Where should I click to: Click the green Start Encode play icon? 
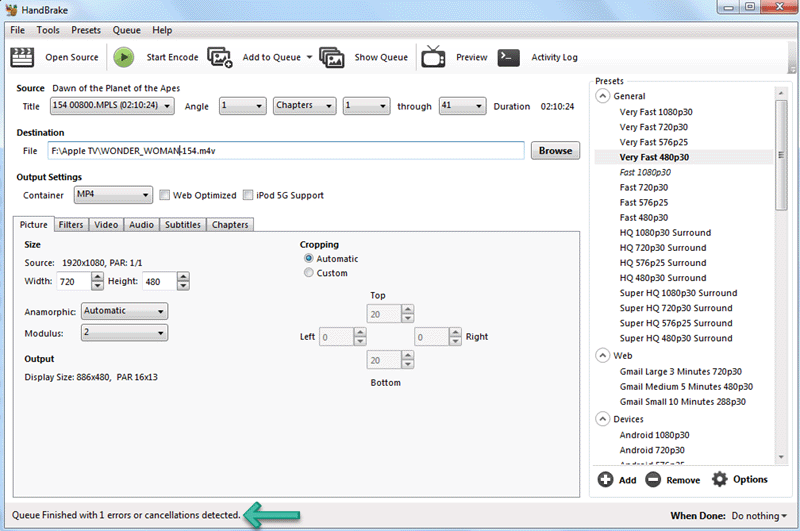123,57
